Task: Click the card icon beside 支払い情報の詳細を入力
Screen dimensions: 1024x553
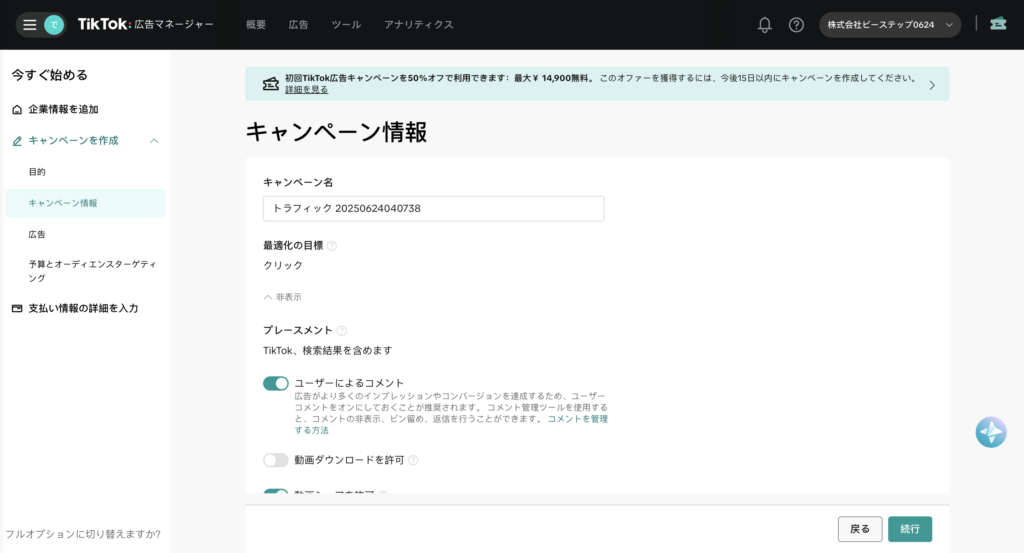Action: (x=17, y=308)
